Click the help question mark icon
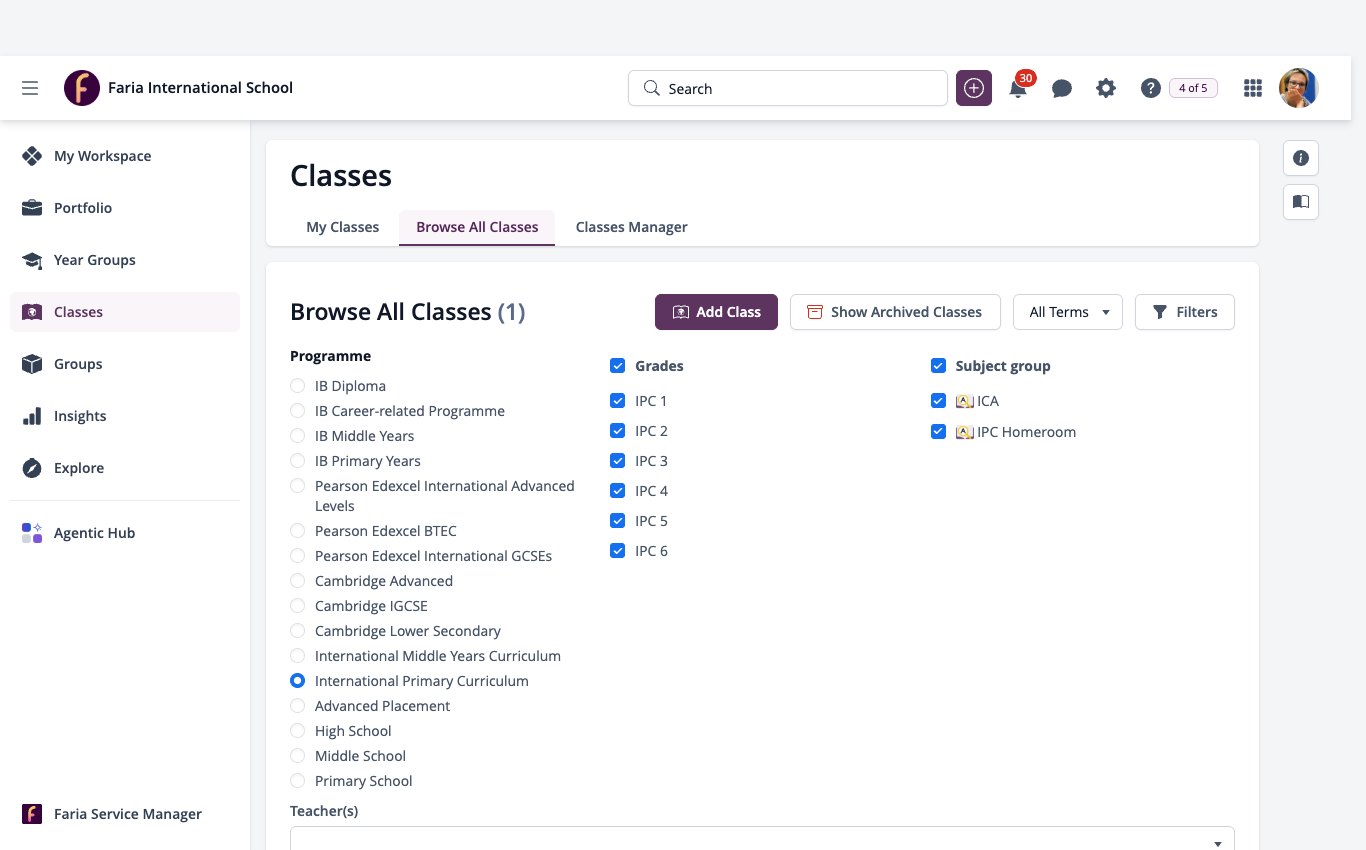1366x850 pixels. (1150, 88)
